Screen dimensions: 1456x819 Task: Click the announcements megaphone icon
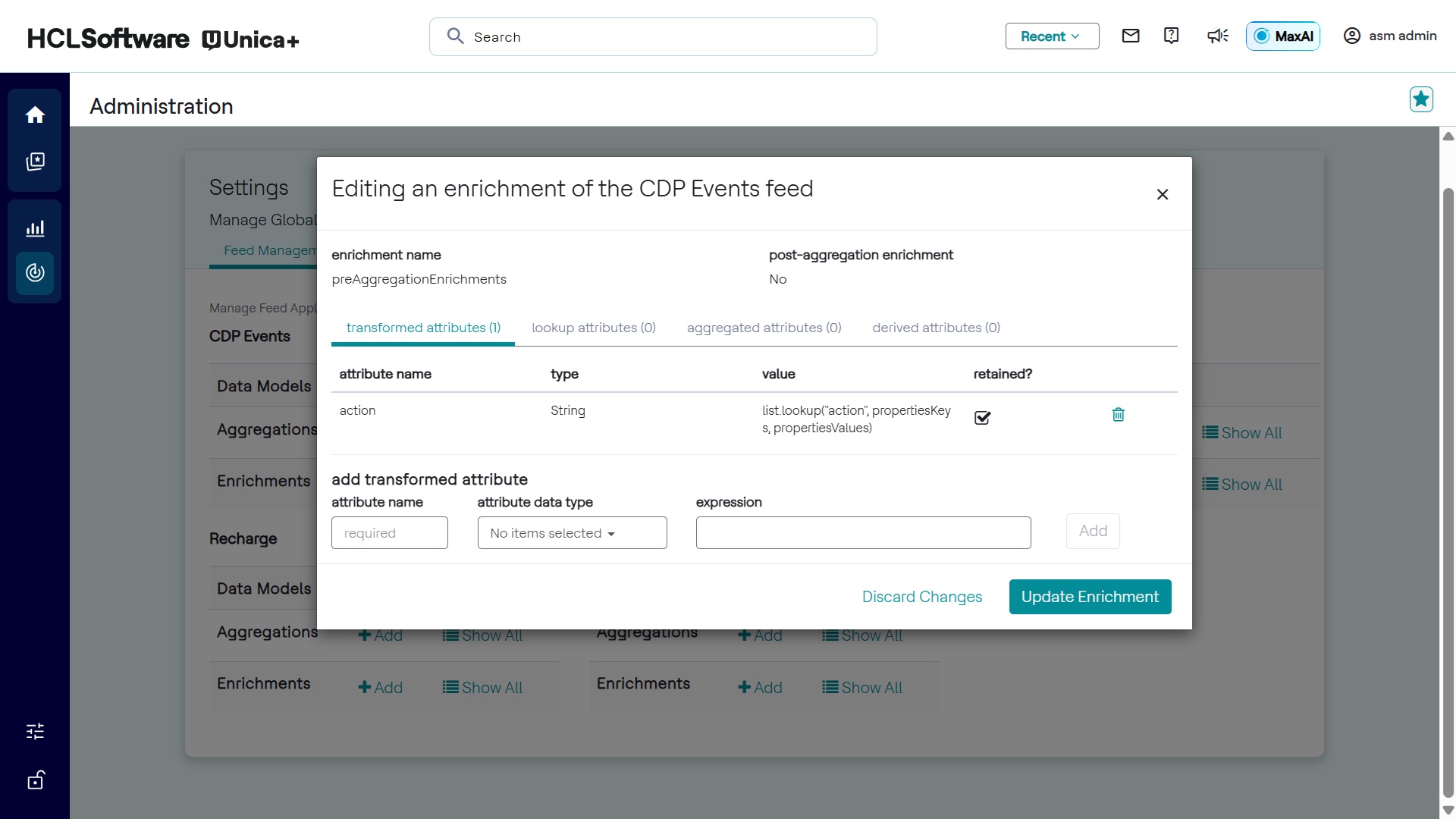click(1217, 36)
